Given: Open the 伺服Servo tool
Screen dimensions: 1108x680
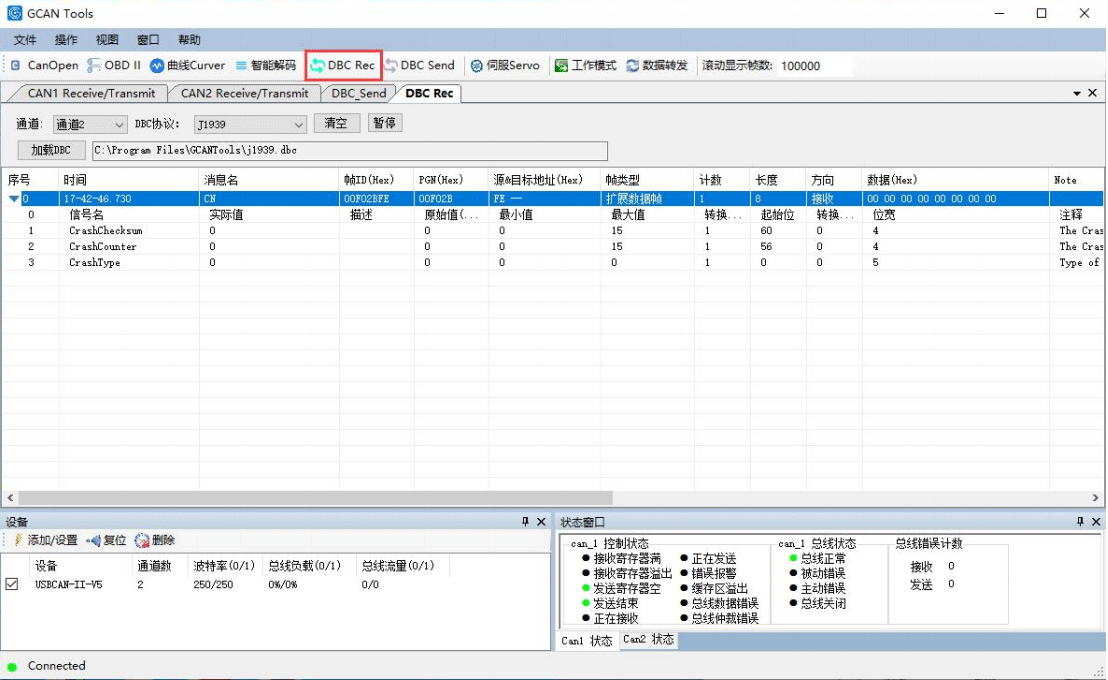Looking at the screenshot, I should 505,66.
